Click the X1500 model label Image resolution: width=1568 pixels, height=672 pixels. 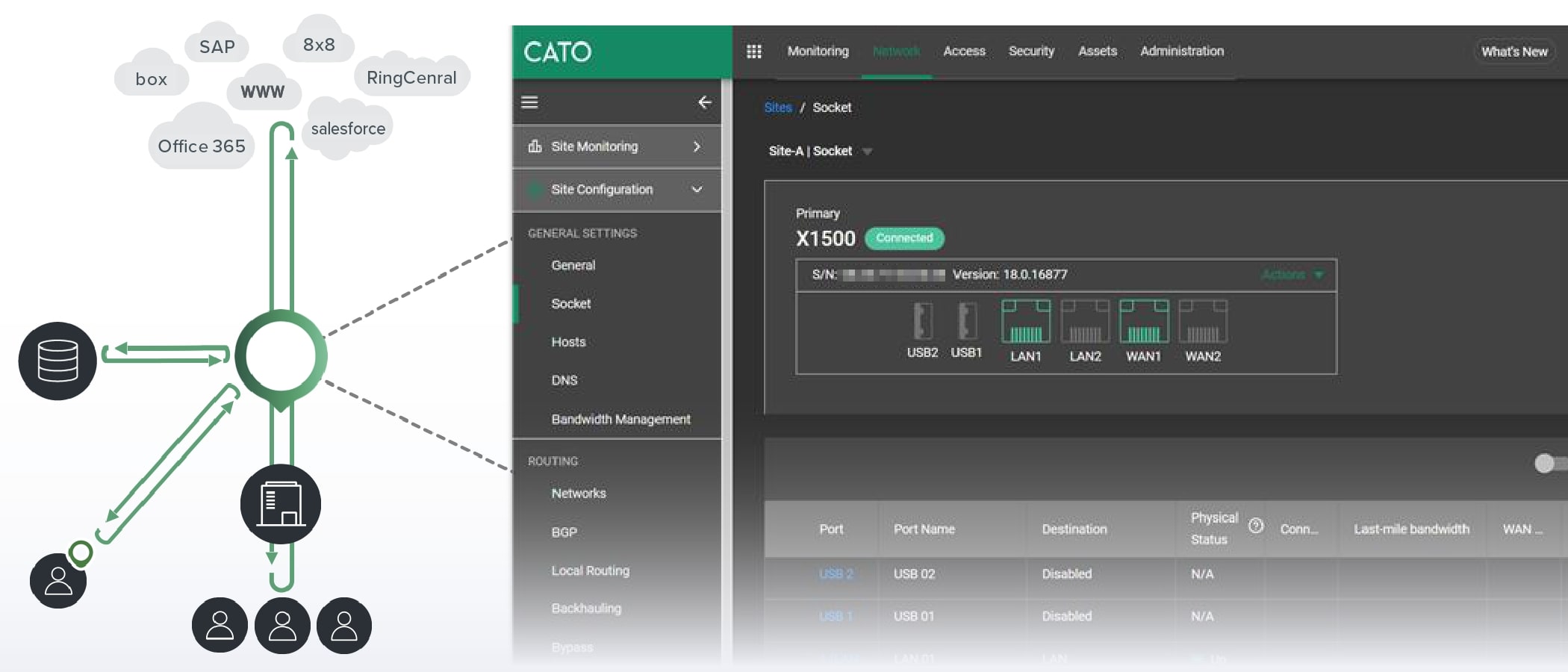coord(825,238)
